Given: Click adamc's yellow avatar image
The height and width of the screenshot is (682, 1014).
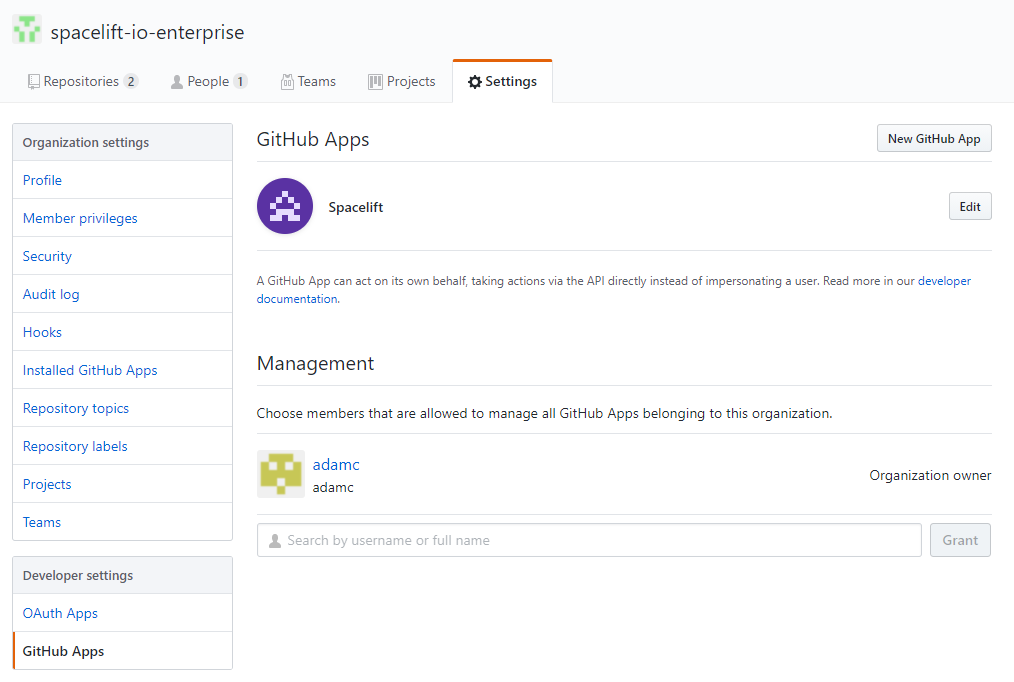Looking at the screenshot, I should pyautogui.click(x=281, y=474).
